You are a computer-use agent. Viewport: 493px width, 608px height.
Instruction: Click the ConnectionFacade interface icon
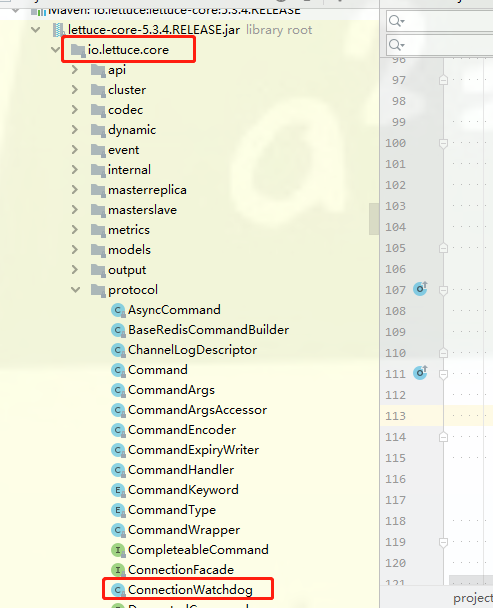coord(118,570)
